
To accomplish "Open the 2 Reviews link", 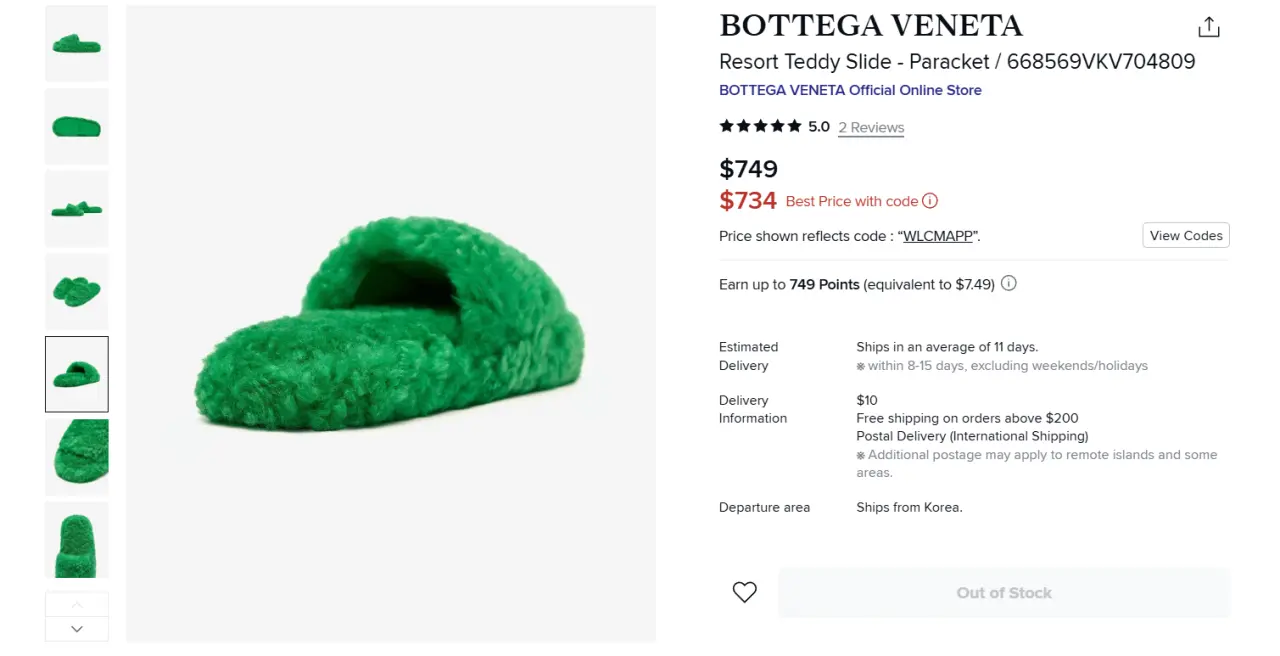I will click(x=871, y=127).
